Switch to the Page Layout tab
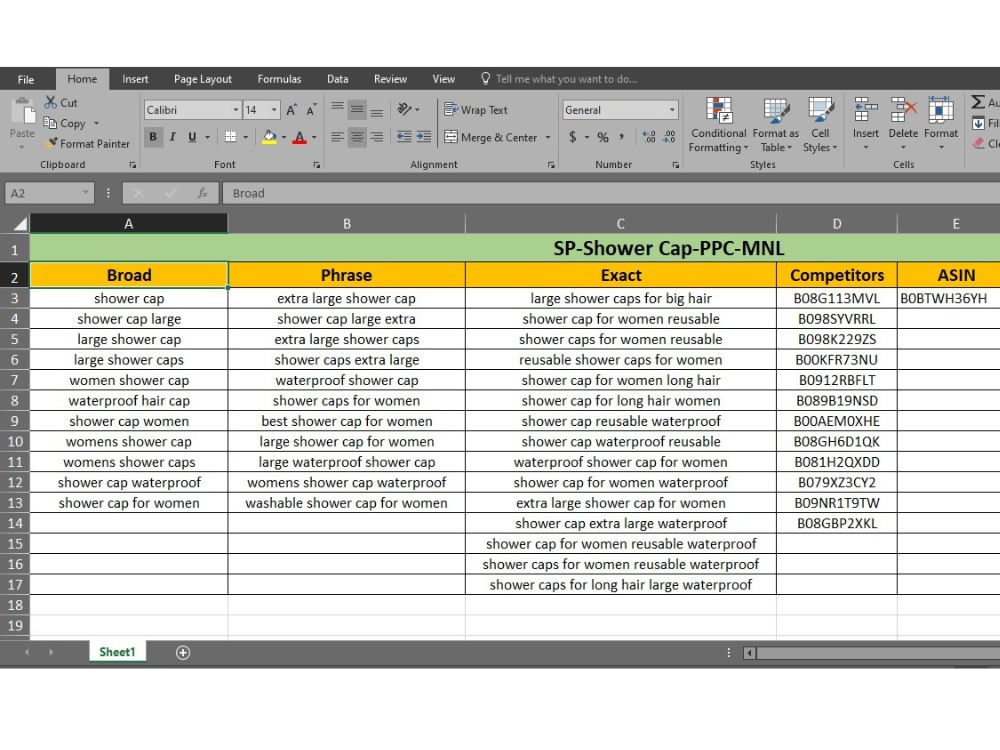The width and height of the screenshot is (1000, 750). coord(203,79)
